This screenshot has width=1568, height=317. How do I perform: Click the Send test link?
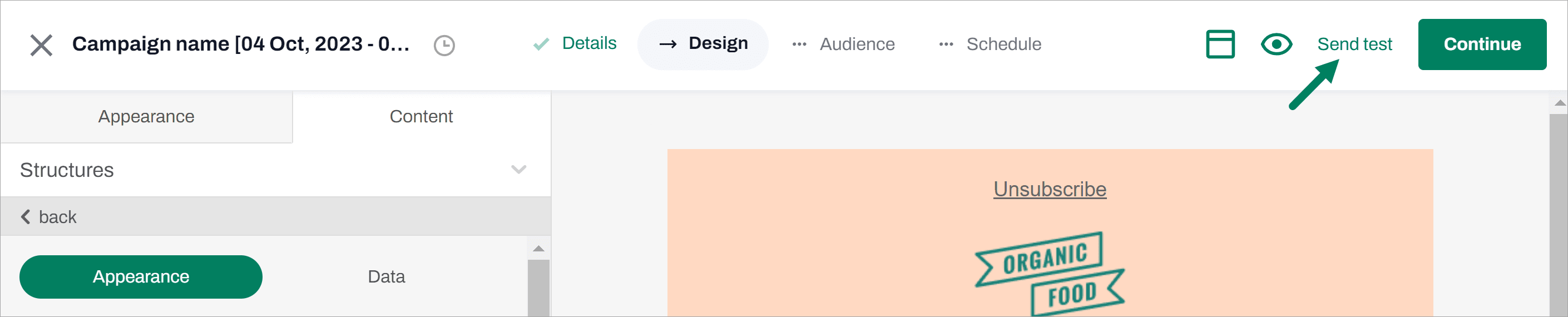(x=1354, y=44)
